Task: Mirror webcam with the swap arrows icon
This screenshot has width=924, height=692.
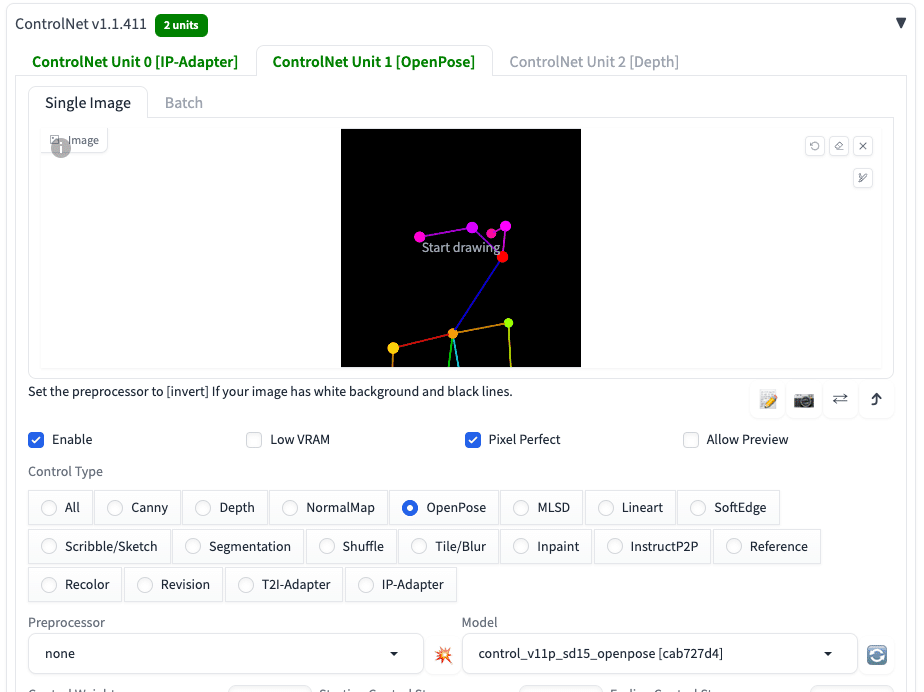Action: coord(840,400)
